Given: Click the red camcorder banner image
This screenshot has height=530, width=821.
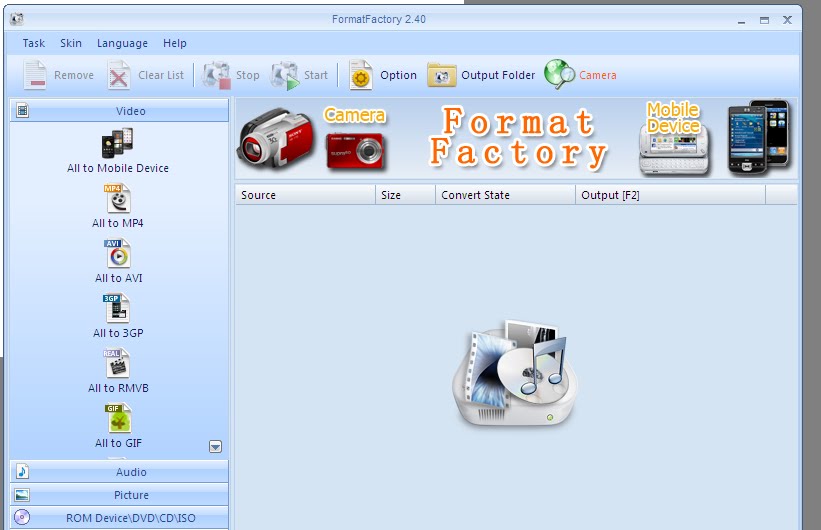Looking at the screenshot, I should tap(276, 138).
